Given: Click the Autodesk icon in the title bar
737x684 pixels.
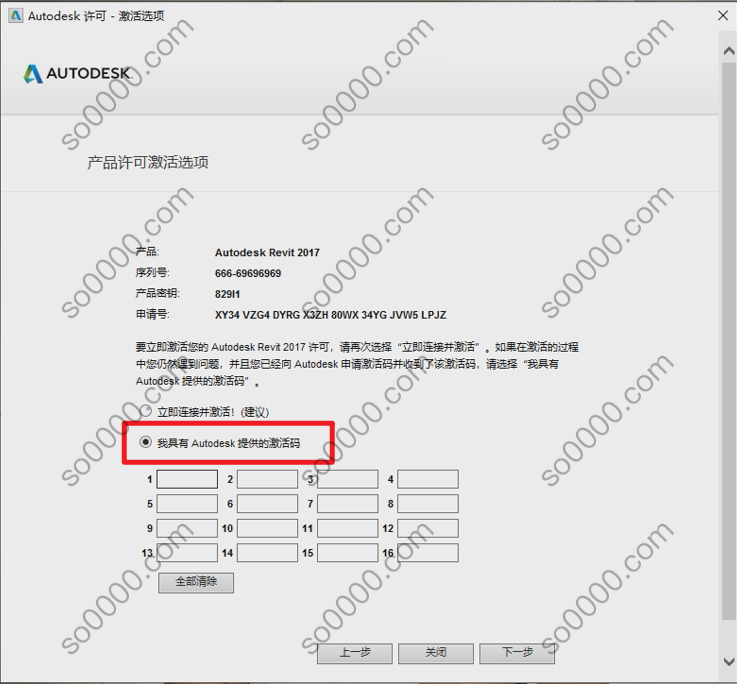Looking at the screenshot, I should point(14,16).
